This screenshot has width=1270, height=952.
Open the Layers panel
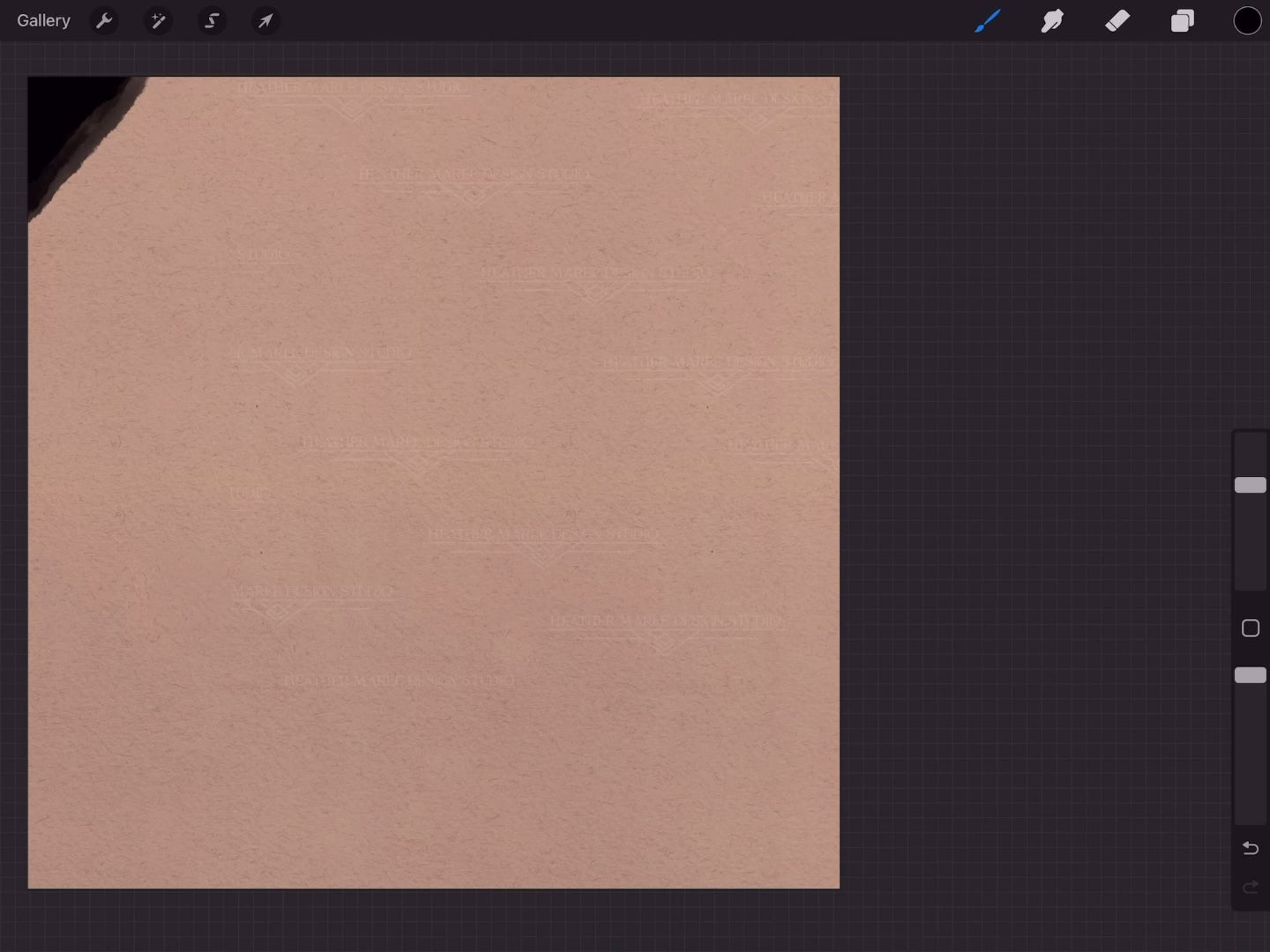[1183, 20]
